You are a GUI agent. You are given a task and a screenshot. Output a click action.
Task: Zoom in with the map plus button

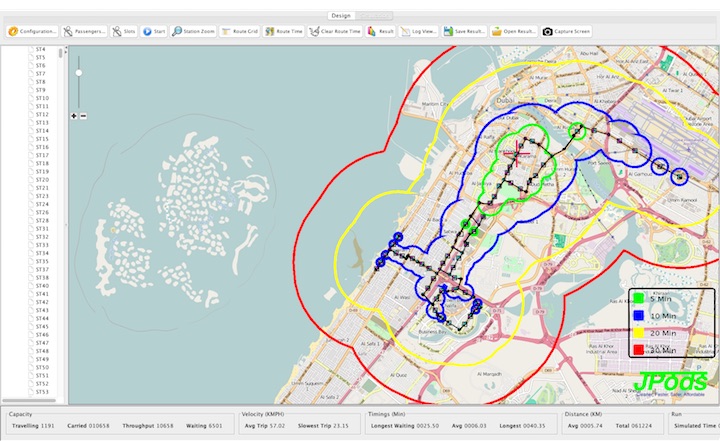tap(74, 116)
